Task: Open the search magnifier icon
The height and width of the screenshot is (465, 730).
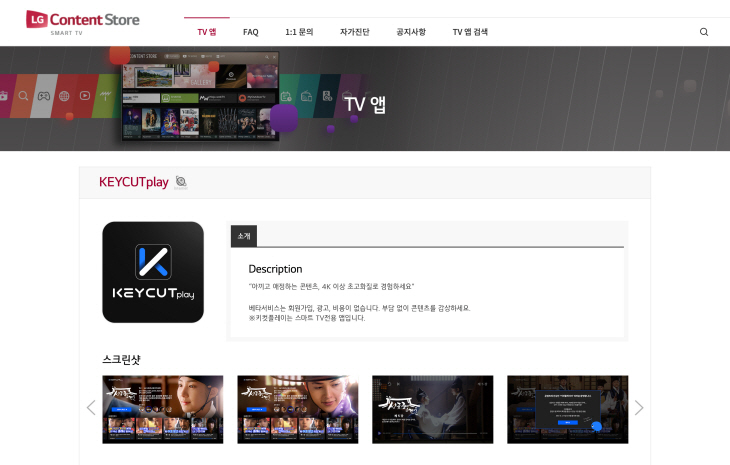Action: point(704,32)
